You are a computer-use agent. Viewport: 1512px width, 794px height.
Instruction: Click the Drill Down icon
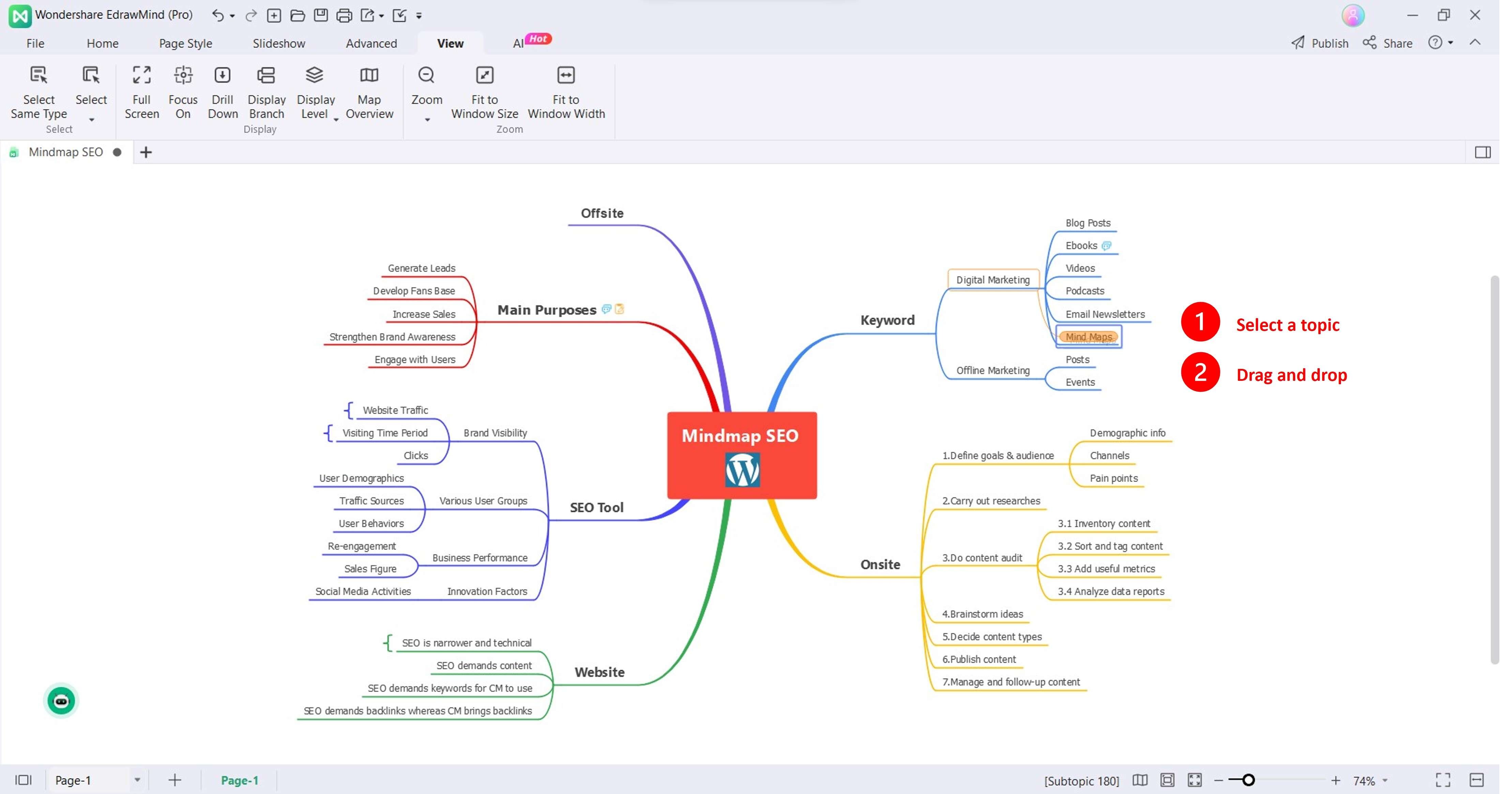tap(223, 76)
